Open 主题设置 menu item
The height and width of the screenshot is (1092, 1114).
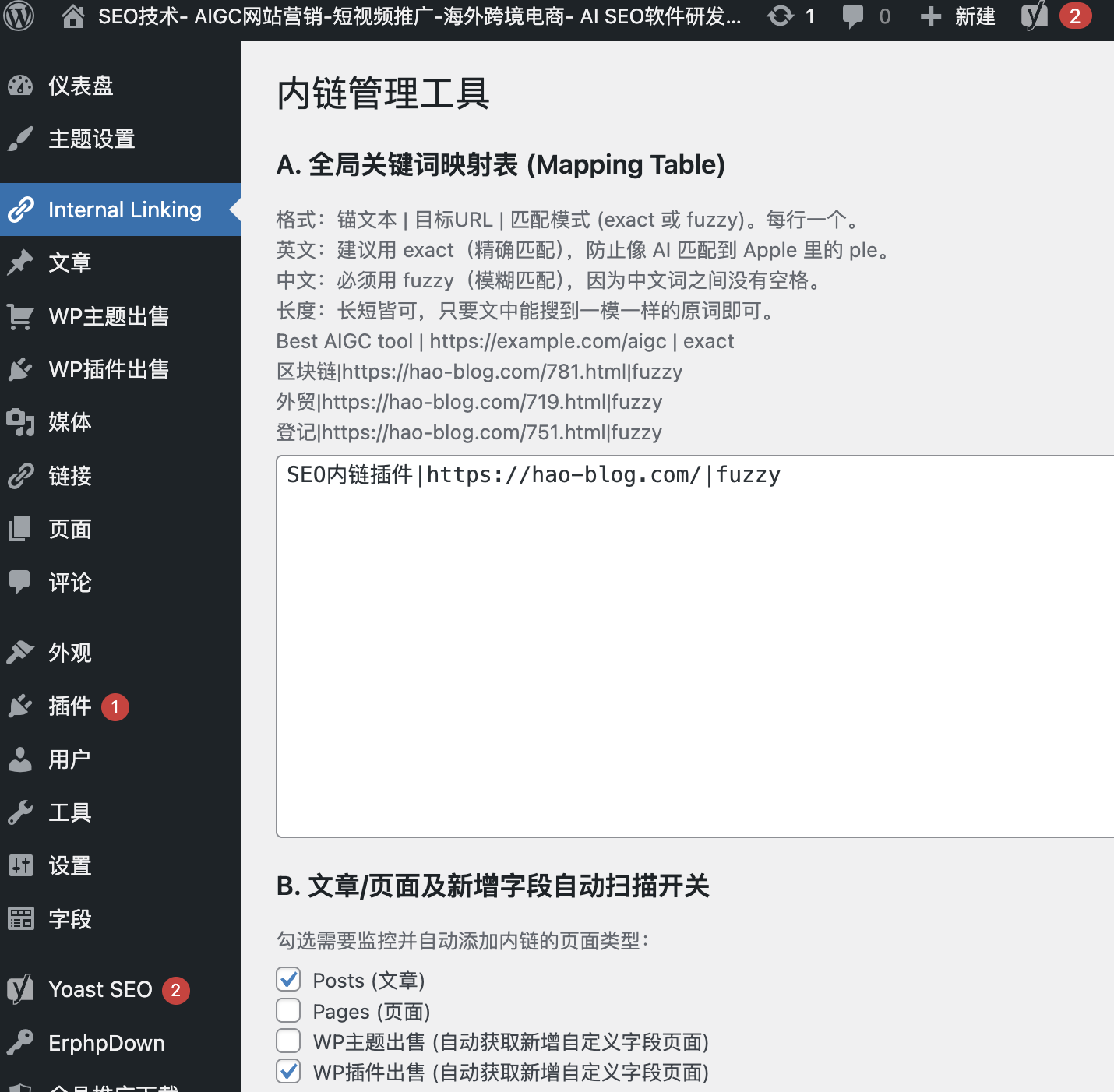pyautogui.click(x=92, y=139)
